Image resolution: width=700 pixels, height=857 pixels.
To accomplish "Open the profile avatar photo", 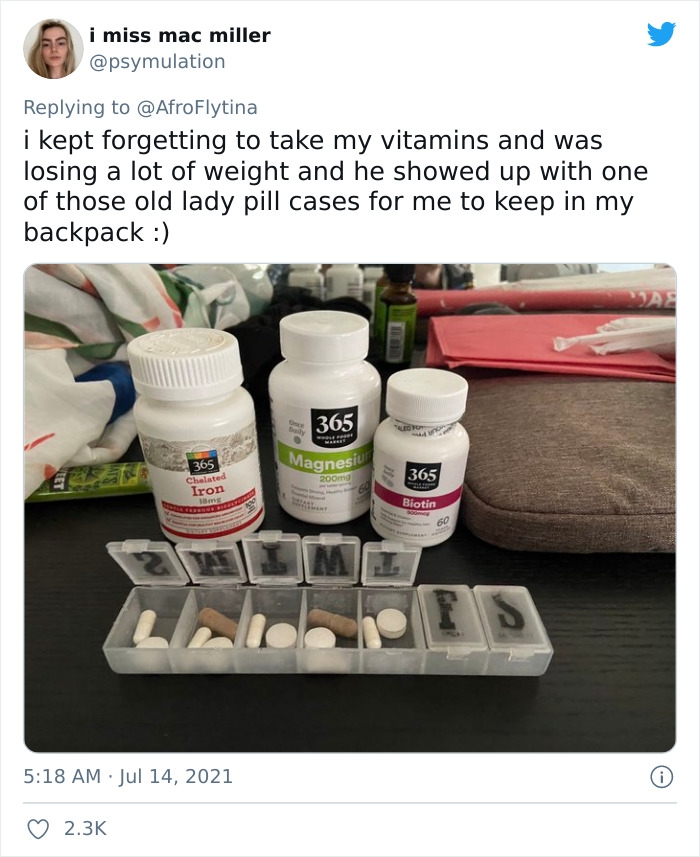I will [x=53, y=49].
